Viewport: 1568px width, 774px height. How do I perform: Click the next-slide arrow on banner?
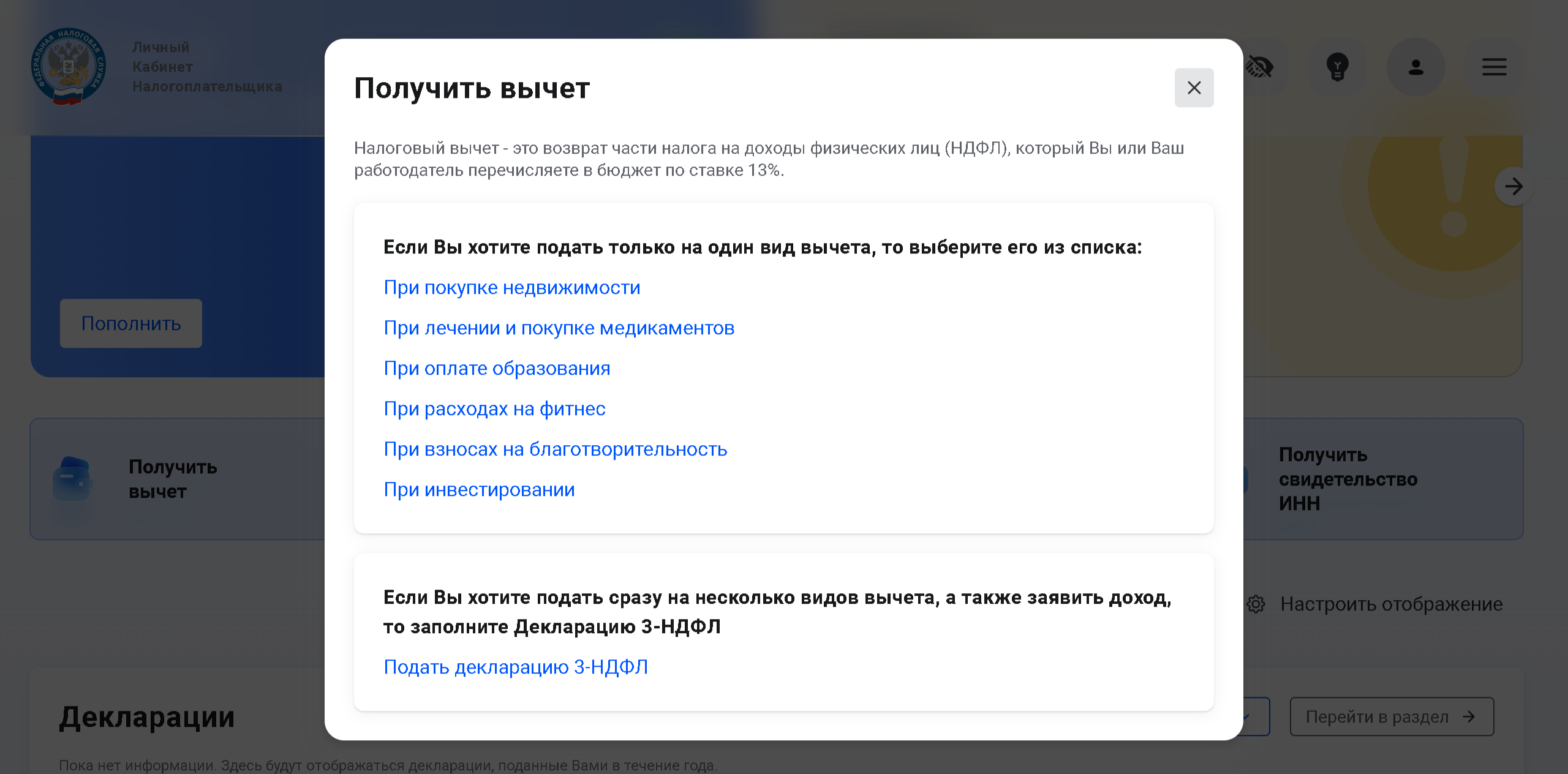[x=1513, y=186]
